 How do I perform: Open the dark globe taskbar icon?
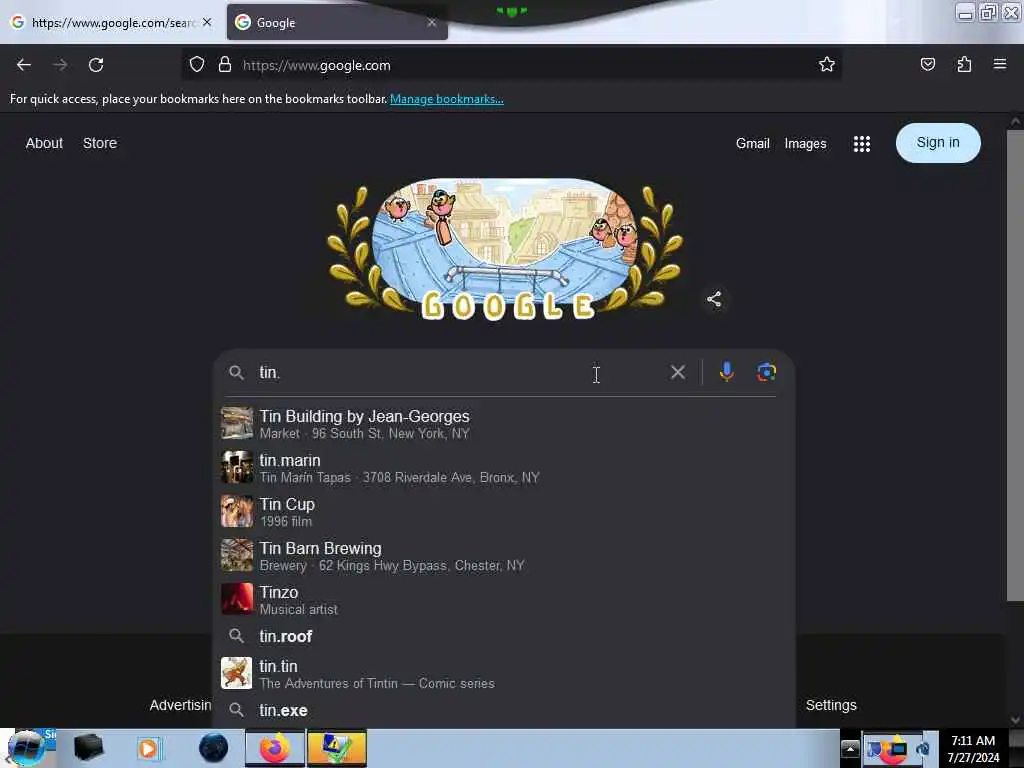click(x=214, y=748)
